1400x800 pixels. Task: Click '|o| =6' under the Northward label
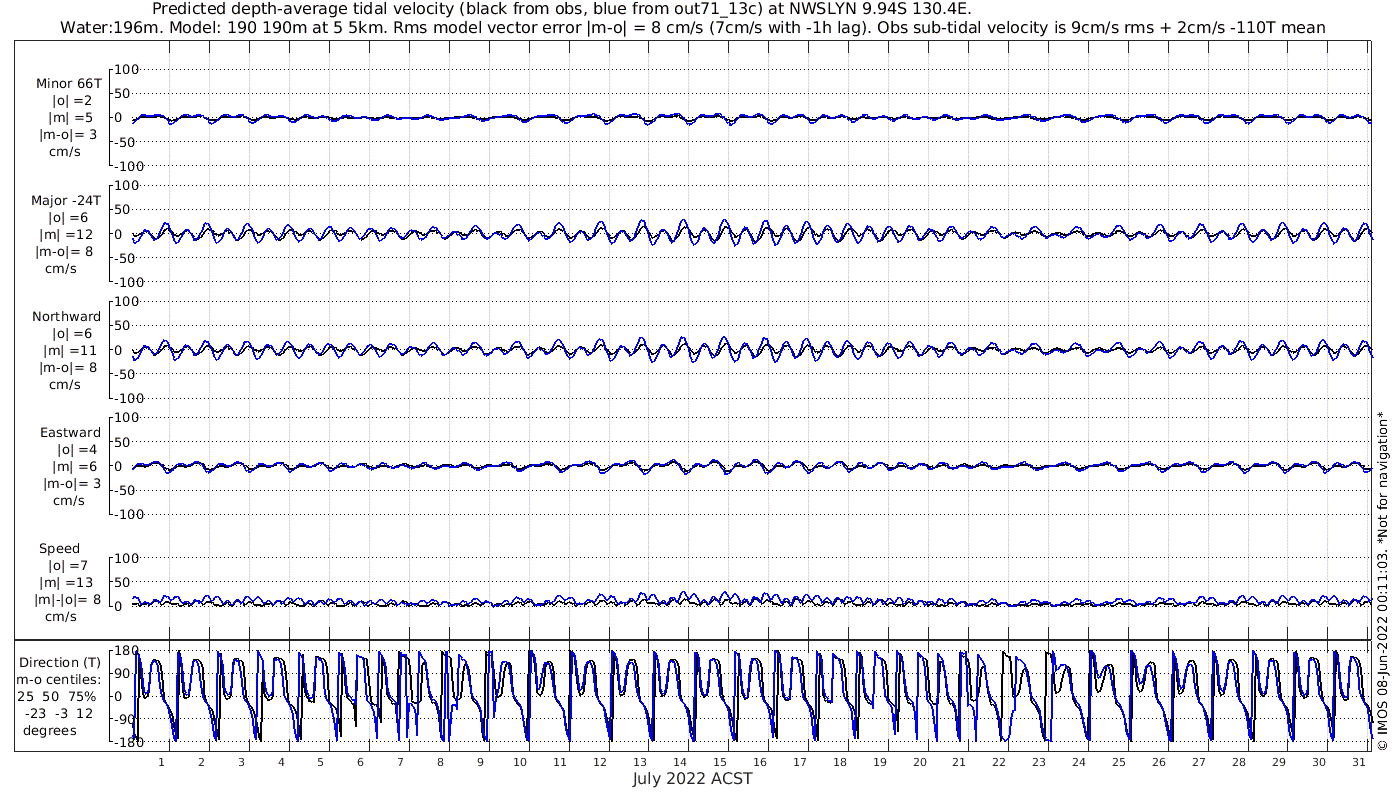tap(73, 333)
